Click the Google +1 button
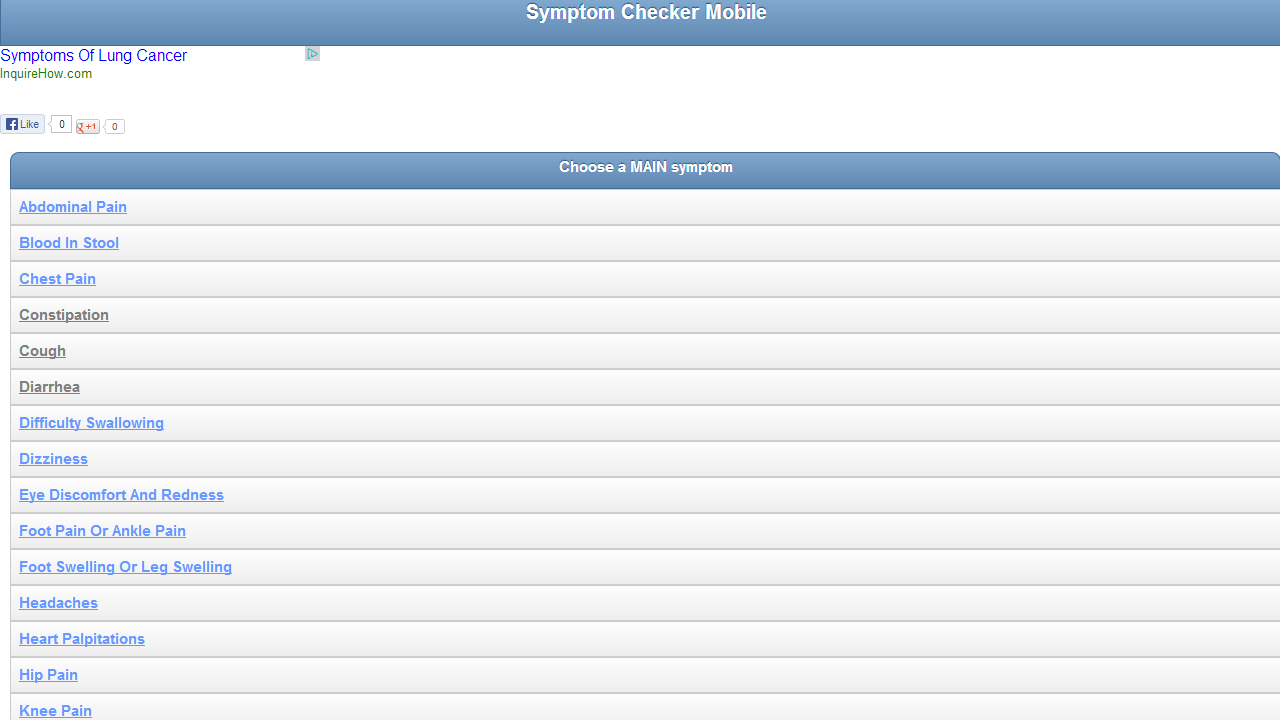Image resolution: width=1280 pixels, height=720 pixels. tap(88, 126)
